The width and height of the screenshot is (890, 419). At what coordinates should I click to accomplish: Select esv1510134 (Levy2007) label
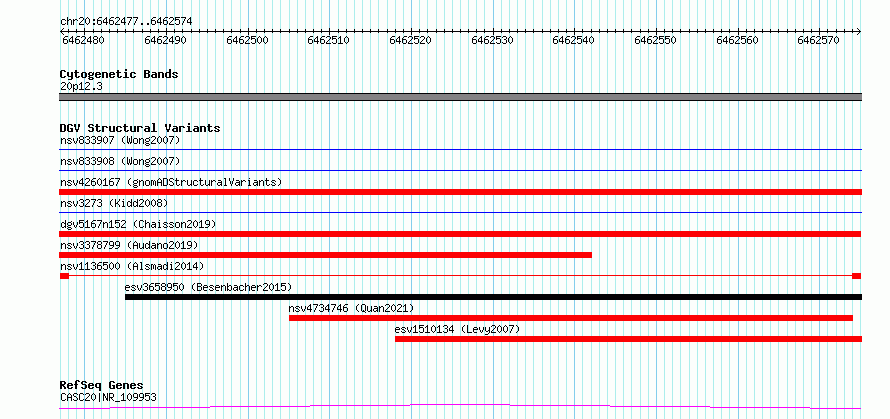457,329
